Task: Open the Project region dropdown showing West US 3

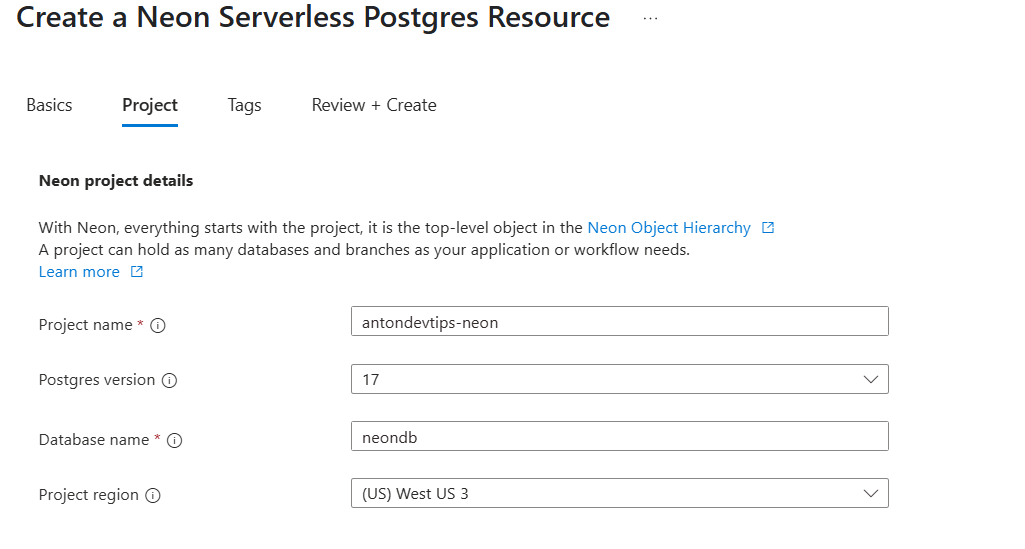Action: [x=620, y=493]
